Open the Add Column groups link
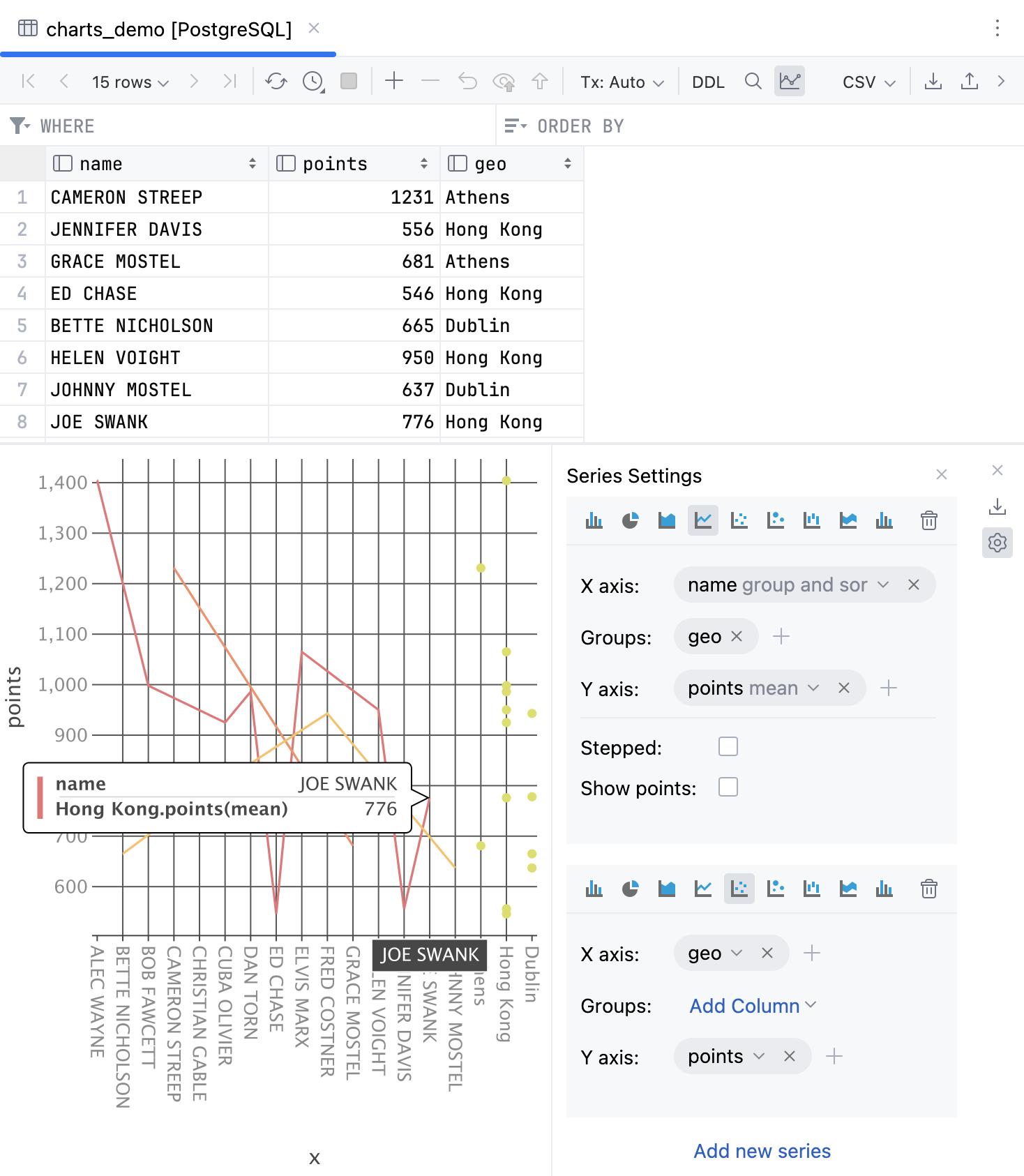 (x=752, y=1006)
